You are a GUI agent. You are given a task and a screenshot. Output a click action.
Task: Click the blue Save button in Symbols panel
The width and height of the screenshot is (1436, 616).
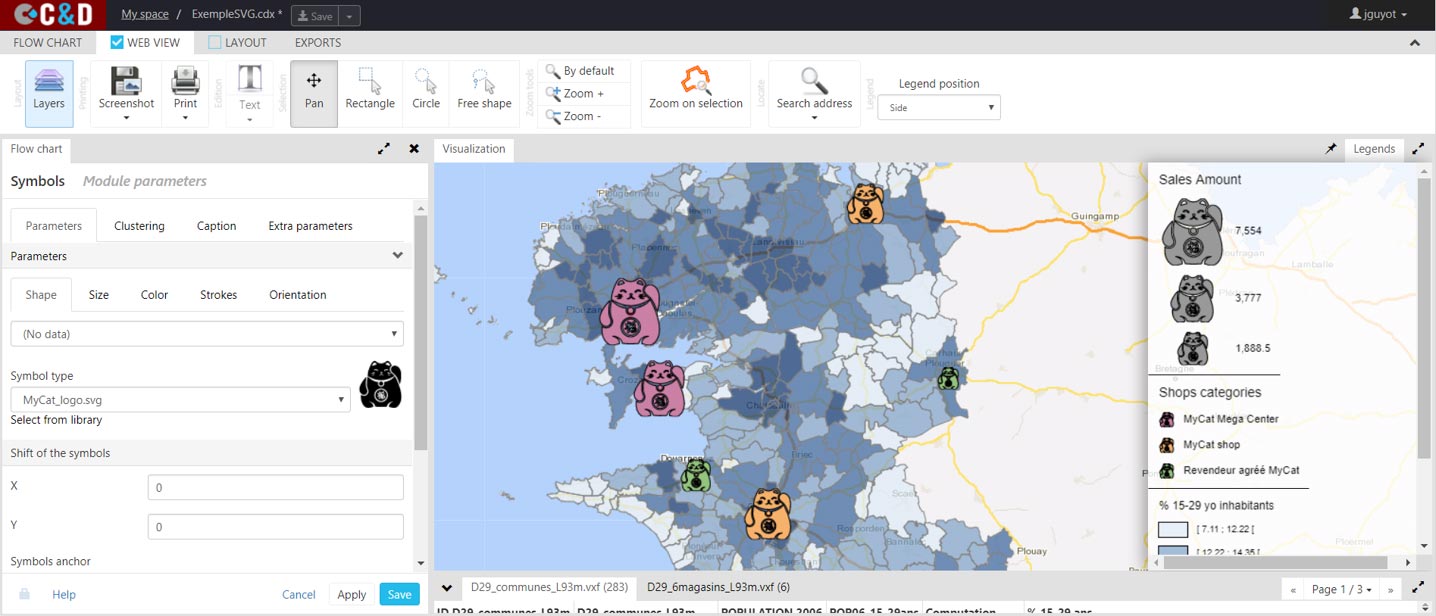click(x=399, y=594)
